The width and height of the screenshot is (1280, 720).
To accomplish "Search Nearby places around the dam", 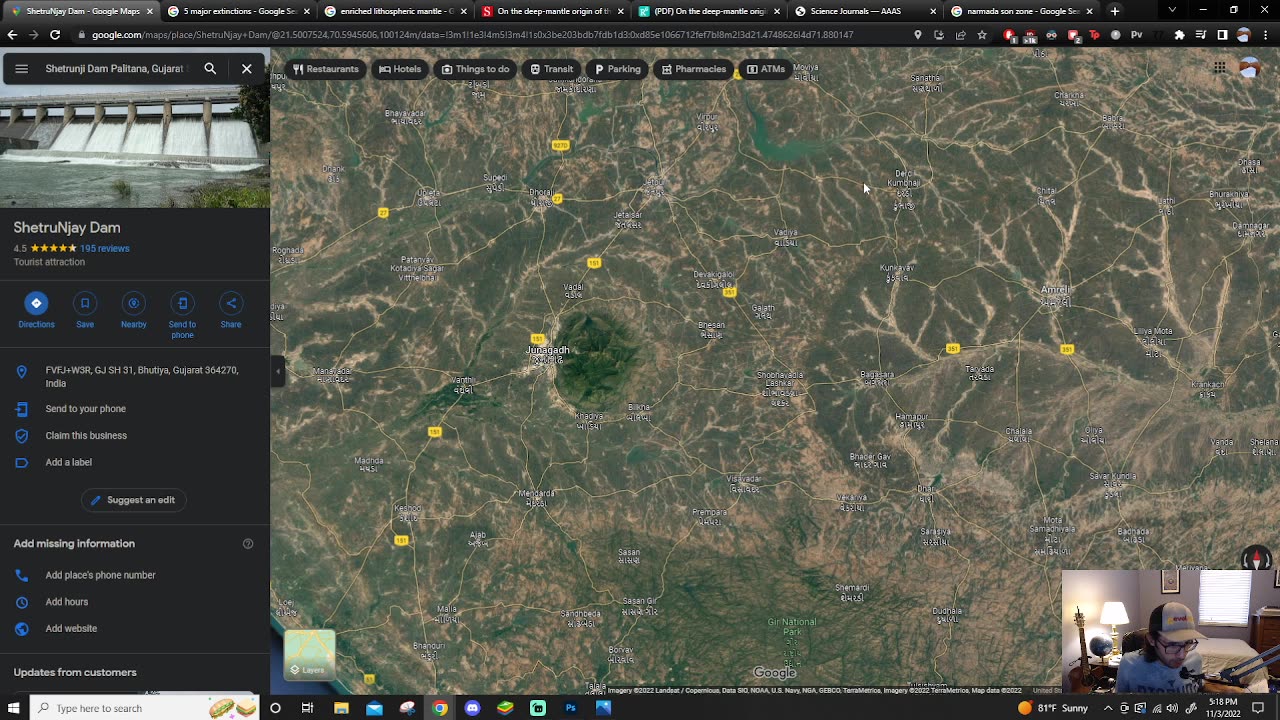I will coord(133,310).
